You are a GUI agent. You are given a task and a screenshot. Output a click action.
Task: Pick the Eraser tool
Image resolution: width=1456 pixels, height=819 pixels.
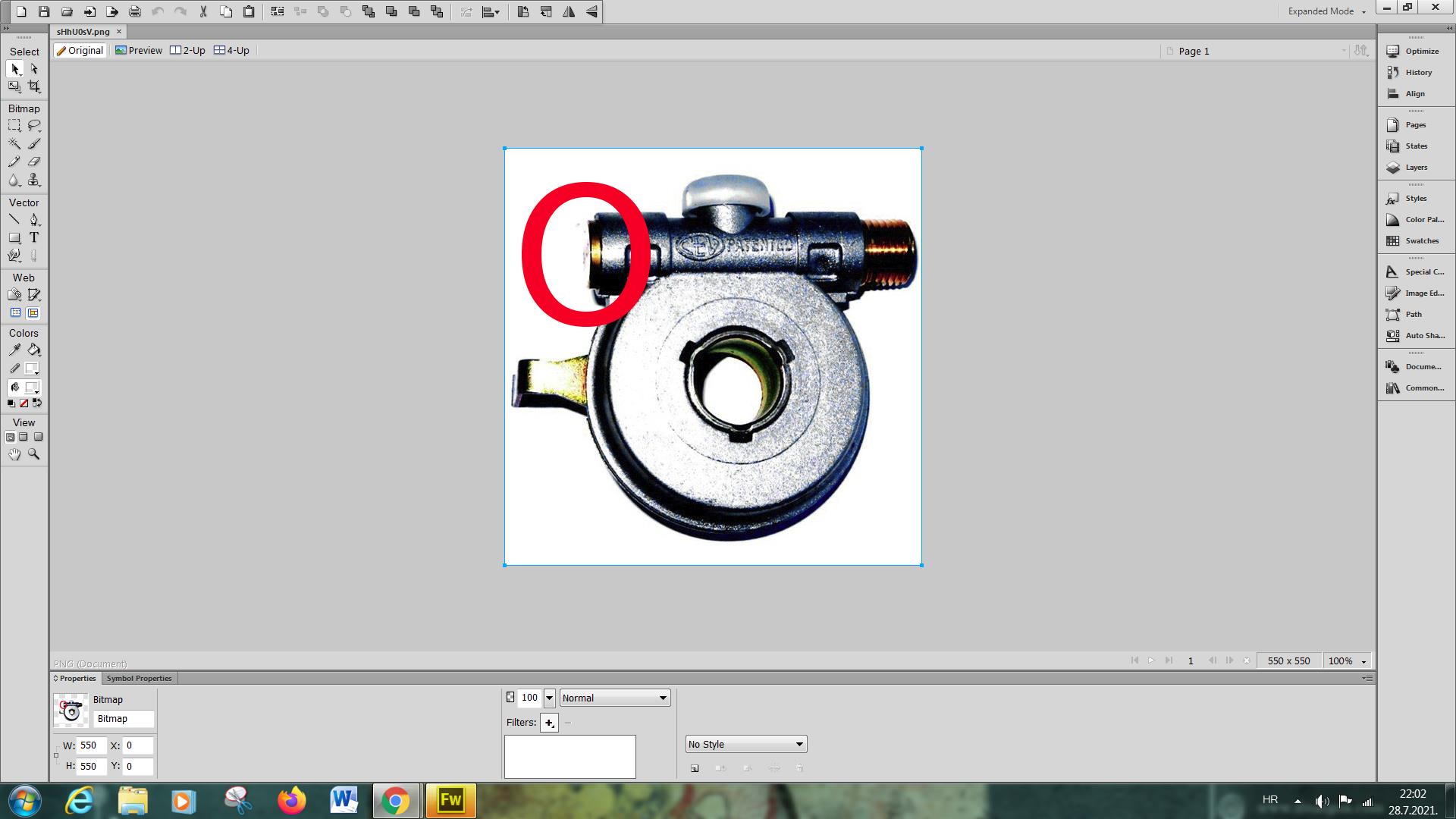point(34,162)
